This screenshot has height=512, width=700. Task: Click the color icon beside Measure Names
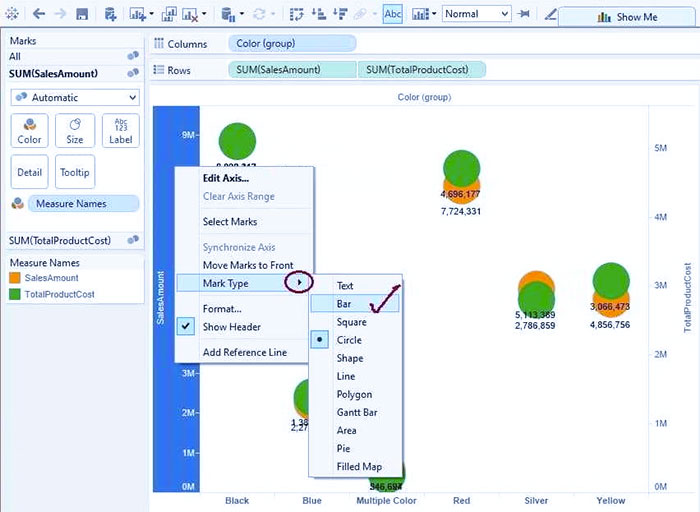[17, 204]
